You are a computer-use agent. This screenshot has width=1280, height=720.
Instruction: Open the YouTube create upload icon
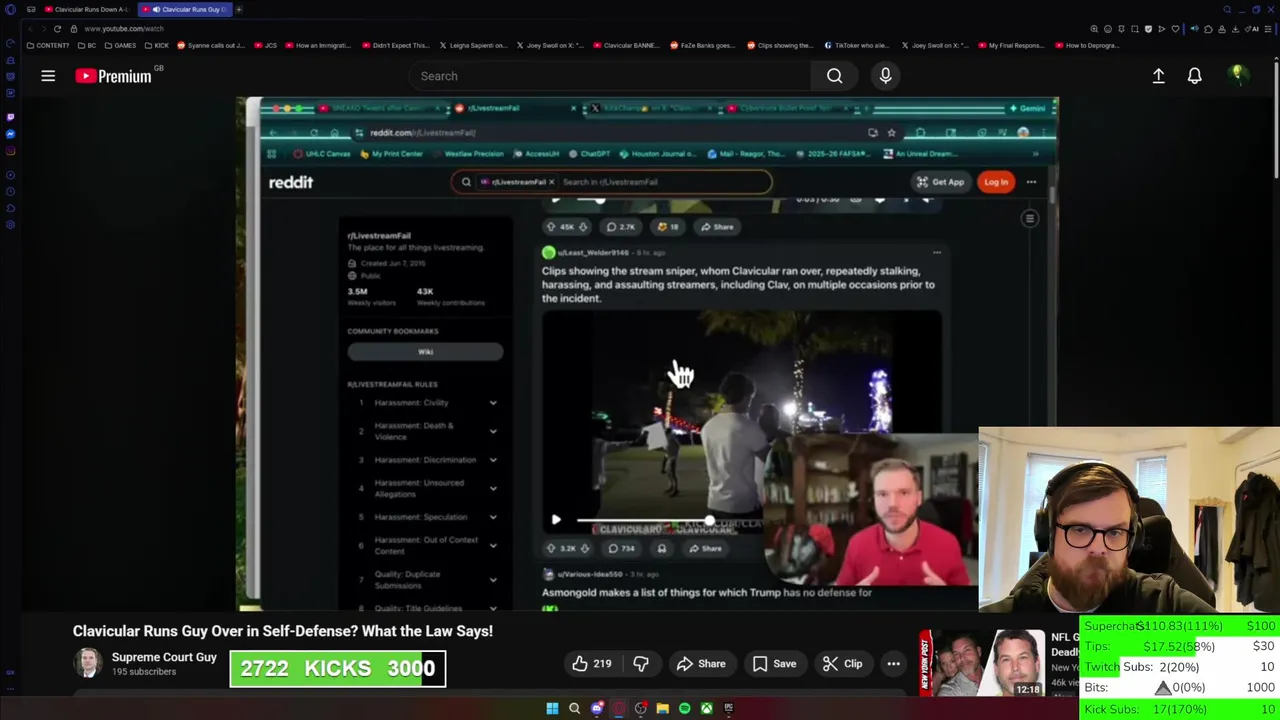1158,76
